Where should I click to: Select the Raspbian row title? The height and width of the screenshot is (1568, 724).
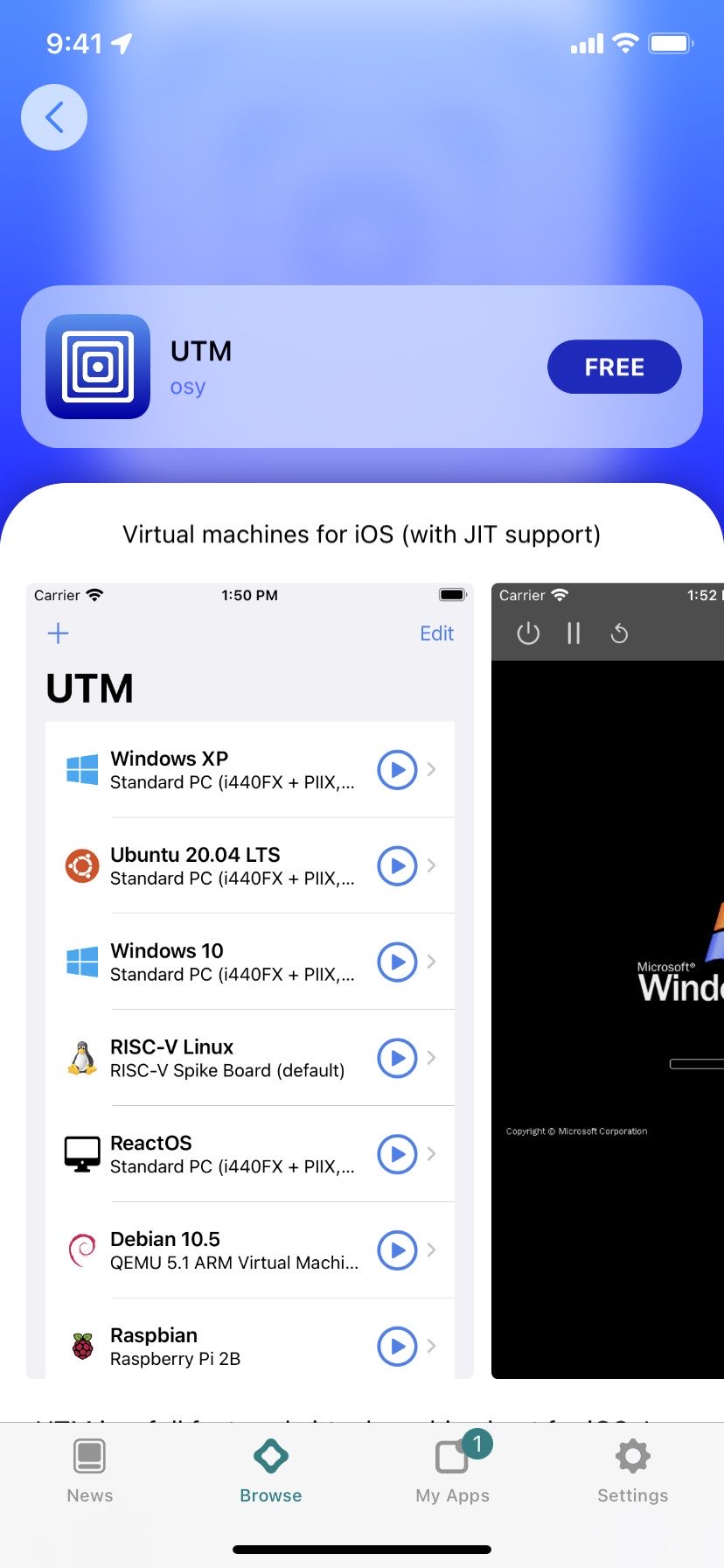point(154,1336)
